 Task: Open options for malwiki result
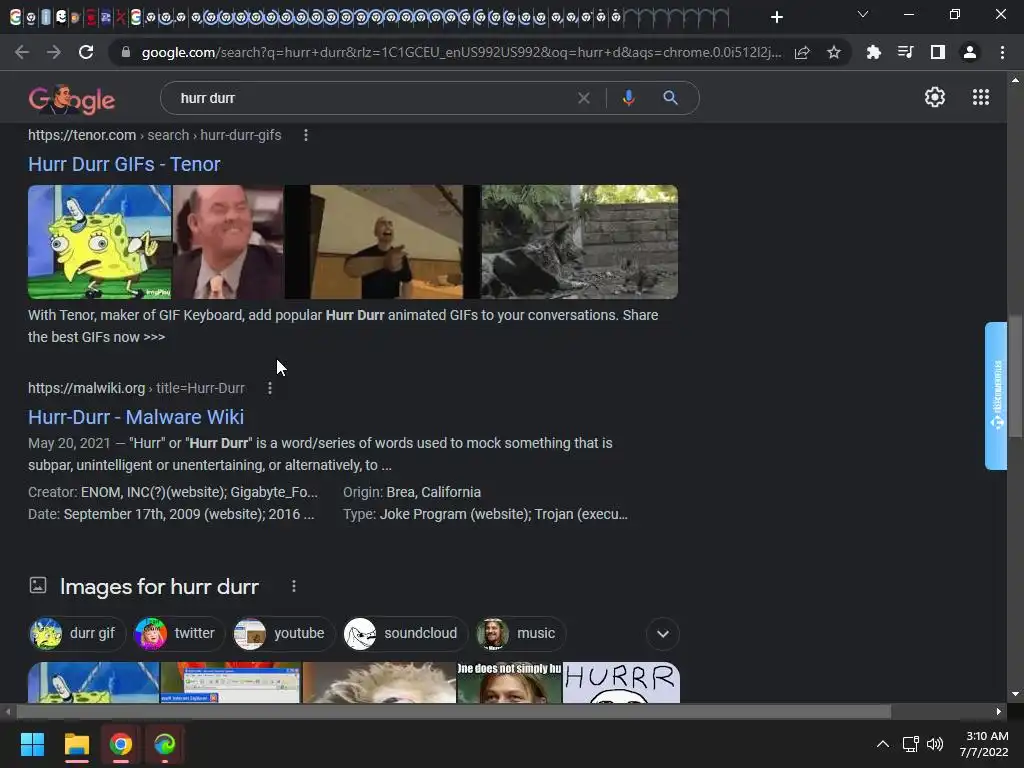tap(270, 388)
